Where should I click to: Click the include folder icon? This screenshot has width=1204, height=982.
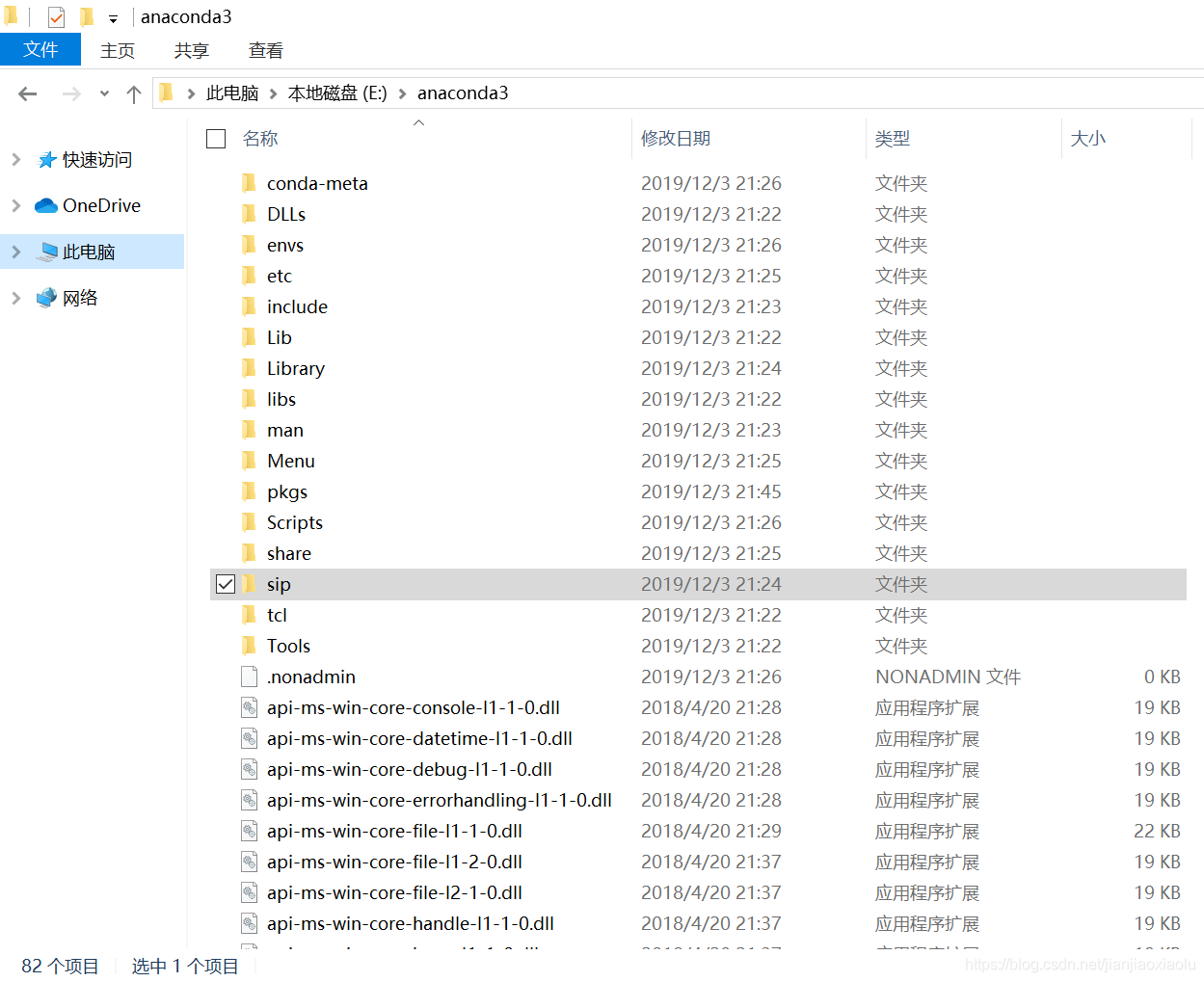(249, 306)
